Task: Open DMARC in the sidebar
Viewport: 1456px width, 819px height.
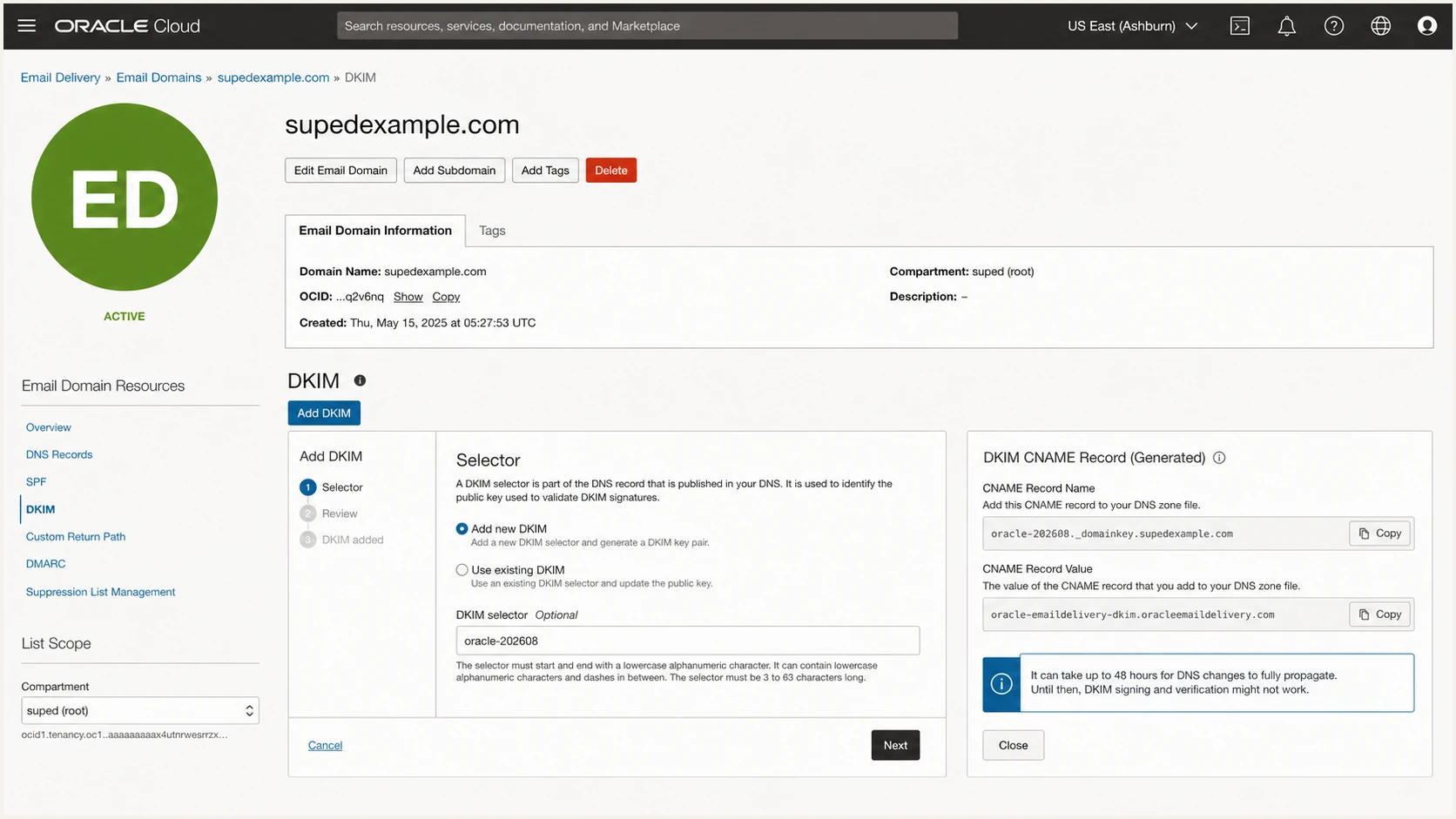Action: [46, 564]
